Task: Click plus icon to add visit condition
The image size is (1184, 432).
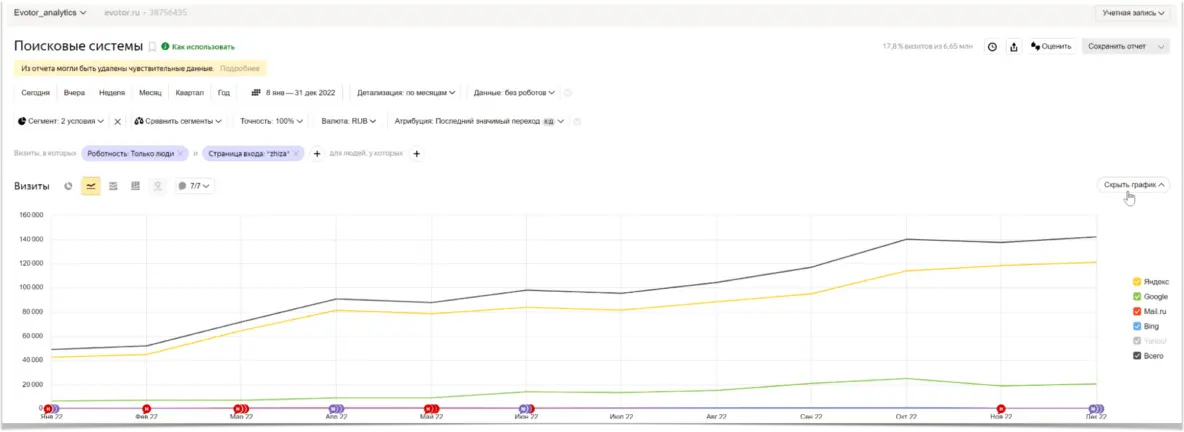Action: 317,154
